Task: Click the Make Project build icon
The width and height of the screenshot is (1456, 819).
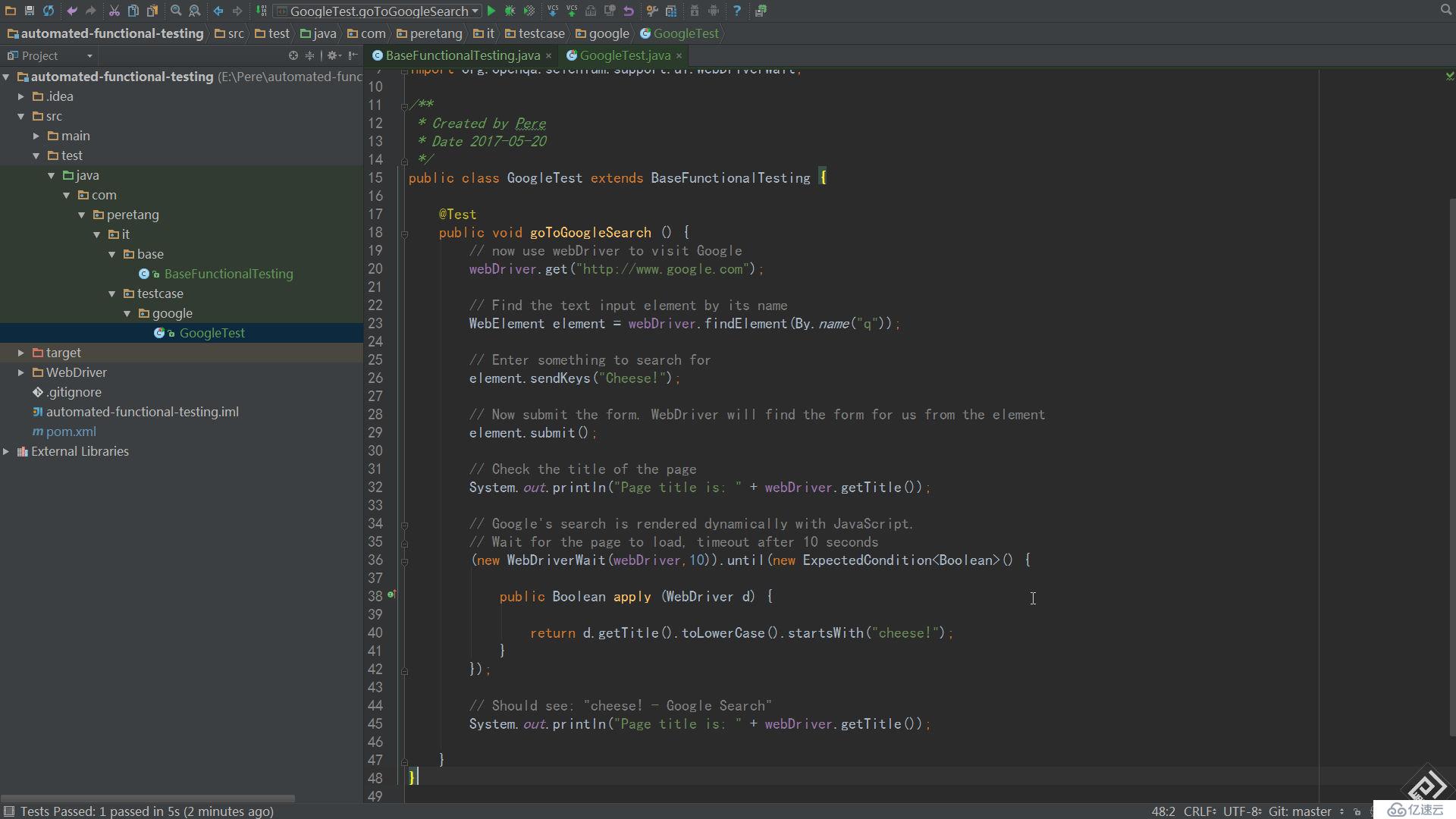Action: click(x=261, y=11)
